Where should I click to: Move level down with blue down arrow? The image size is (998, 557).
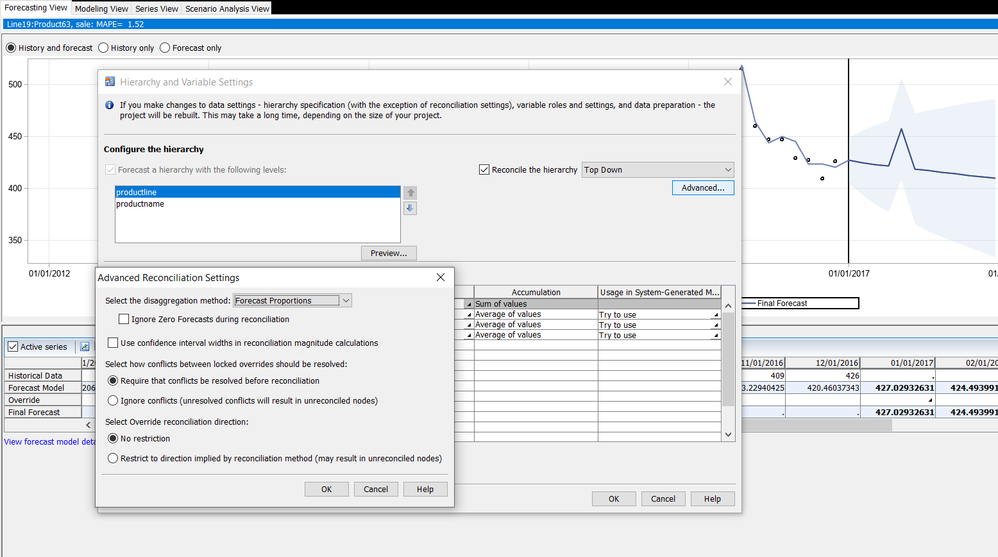(x=411, y=208)
